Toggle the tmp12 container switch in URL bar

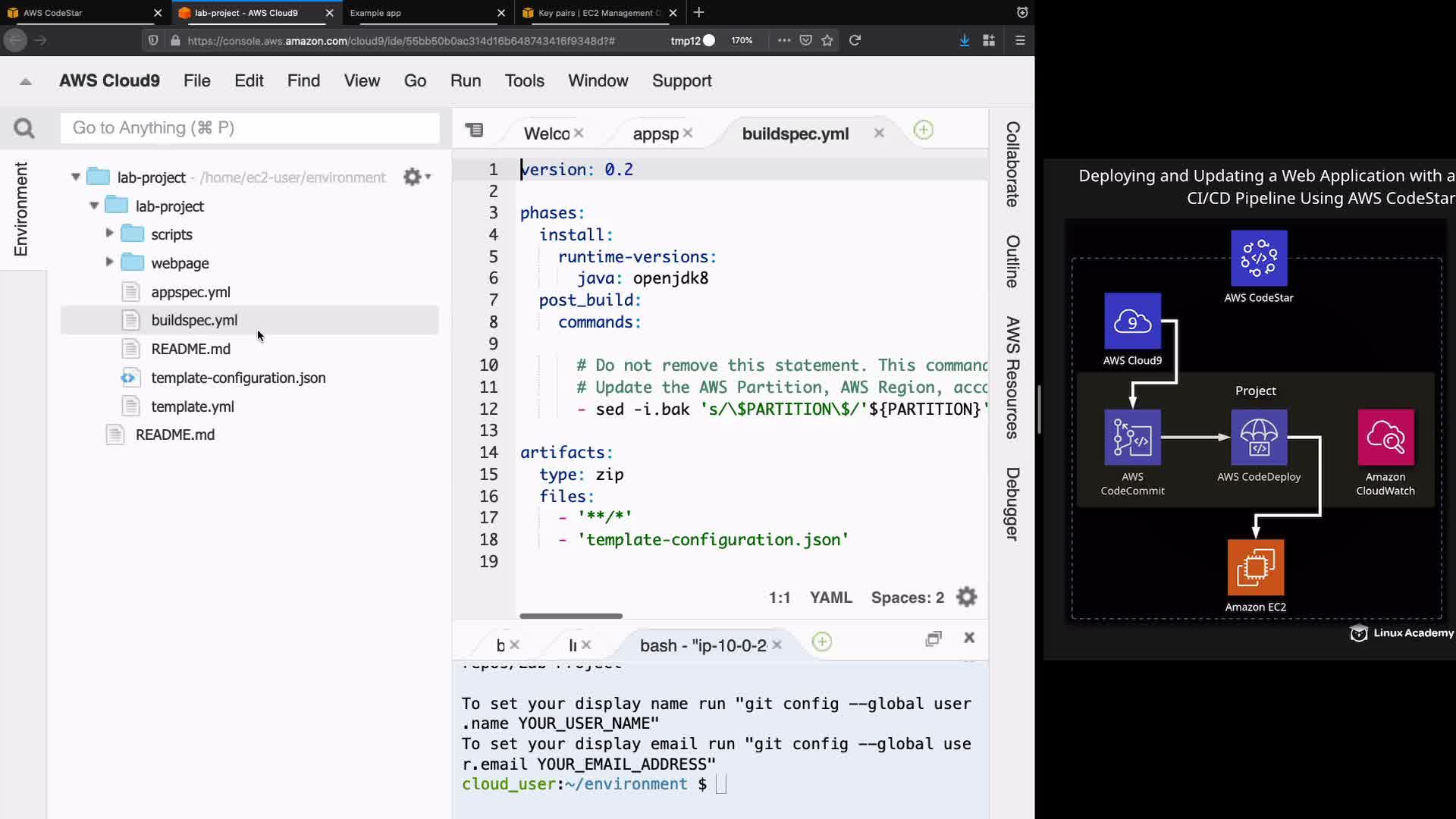pos(708,40)
